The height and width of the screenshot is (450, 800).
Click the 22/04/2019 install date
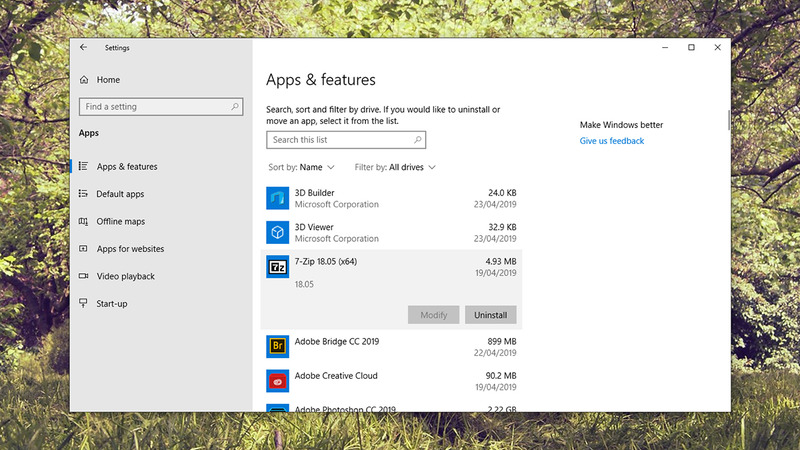[x=495, y=353]
